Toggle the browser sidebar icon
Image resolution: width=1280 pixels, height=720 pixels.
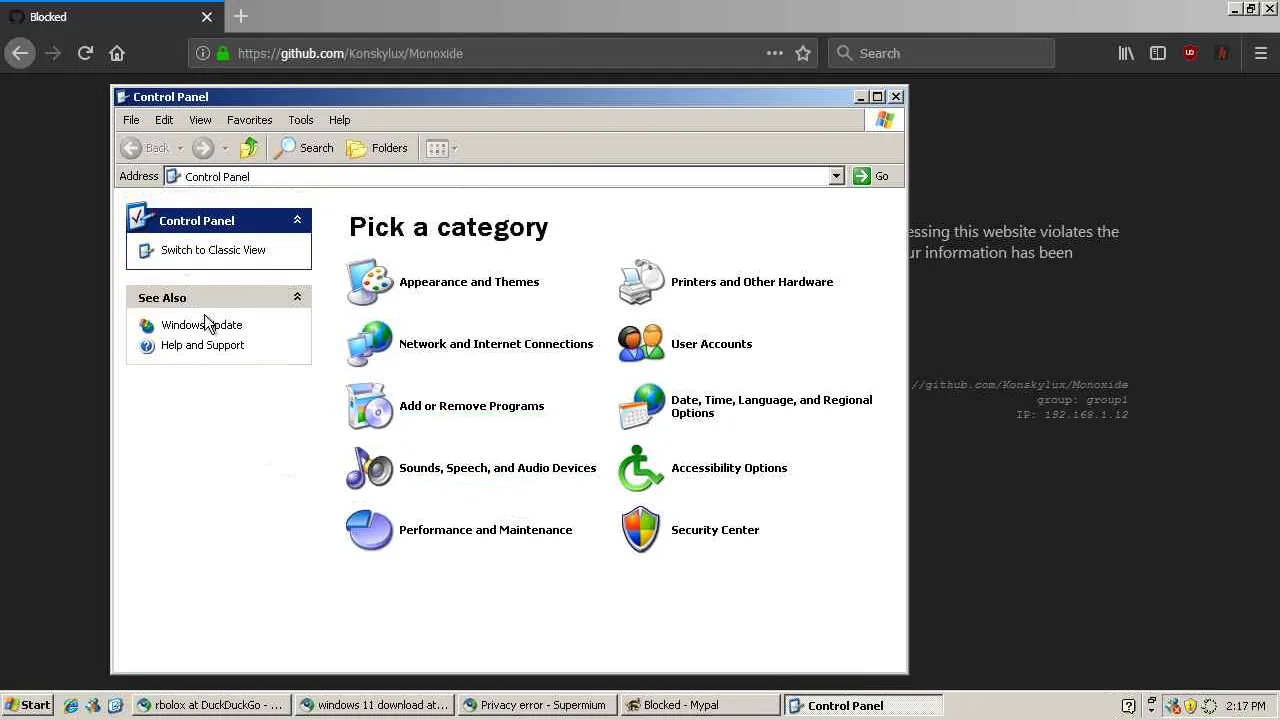coord(1158,53)
